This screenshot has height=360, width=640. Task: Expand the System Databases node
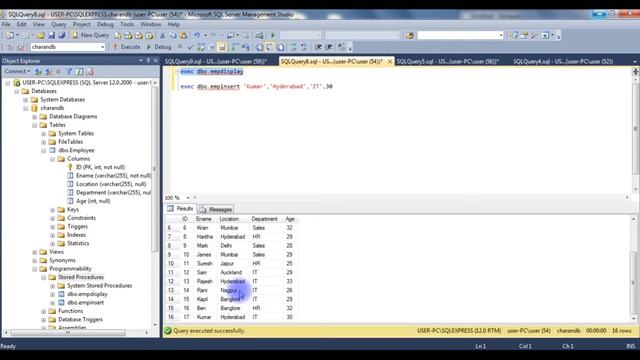coord(26,100)
